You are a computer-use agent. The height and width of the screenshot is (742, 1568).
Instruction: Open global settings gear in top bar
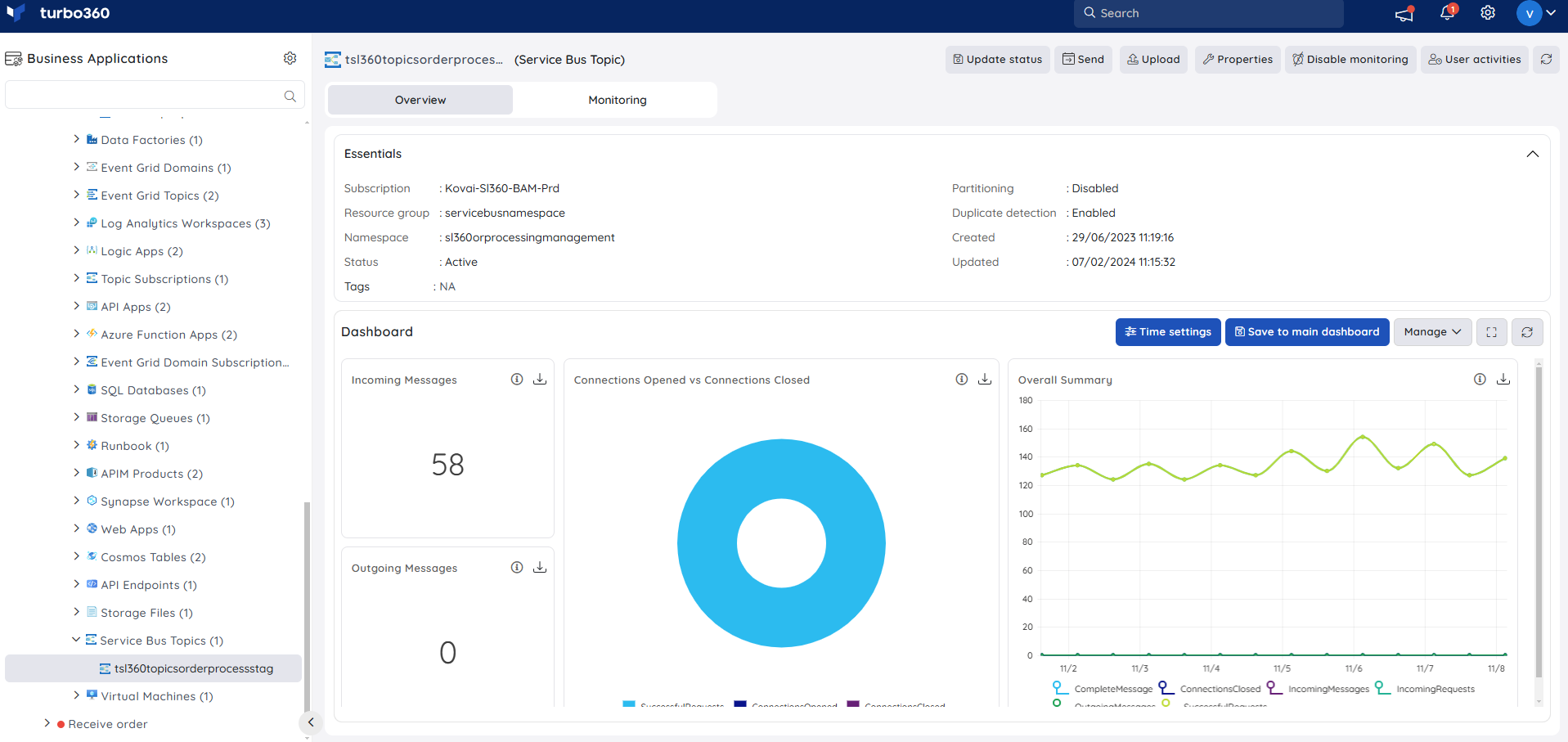tap(1488, 13)
